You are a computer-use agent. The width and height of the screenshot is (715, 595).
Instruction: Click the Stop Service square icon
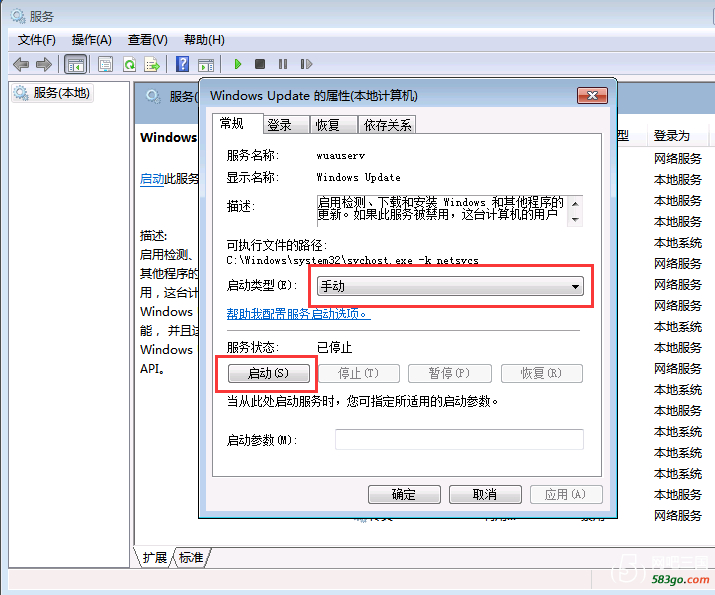click(260, 64)
